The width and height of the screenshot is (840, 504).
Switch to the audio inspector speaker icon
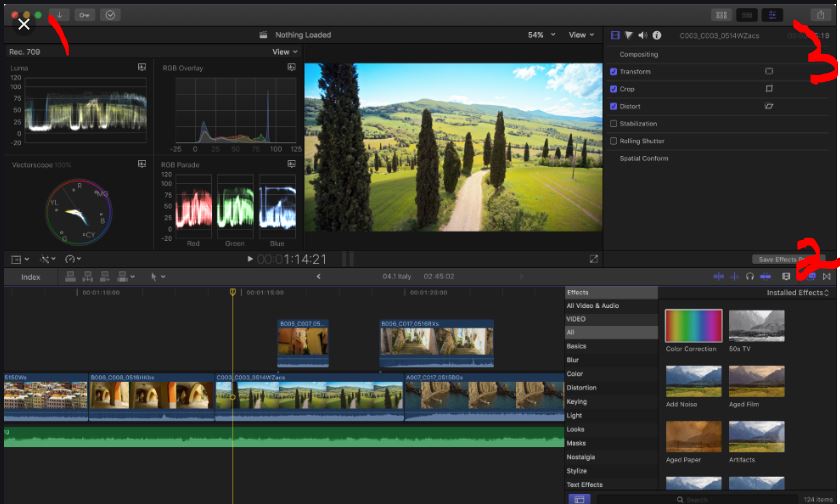642,35
